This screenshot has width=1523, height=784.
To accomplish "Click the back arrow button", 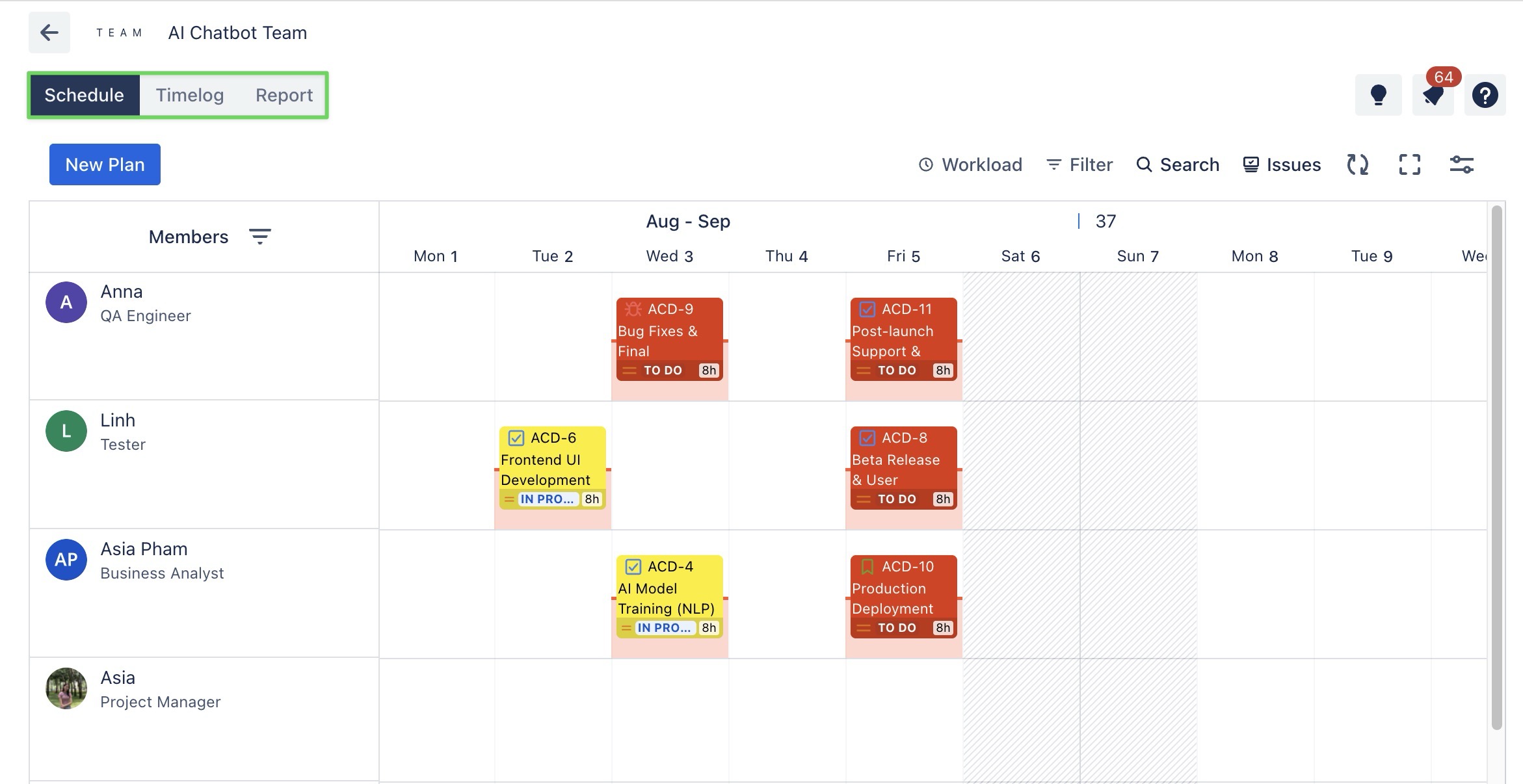I will 49,33.
